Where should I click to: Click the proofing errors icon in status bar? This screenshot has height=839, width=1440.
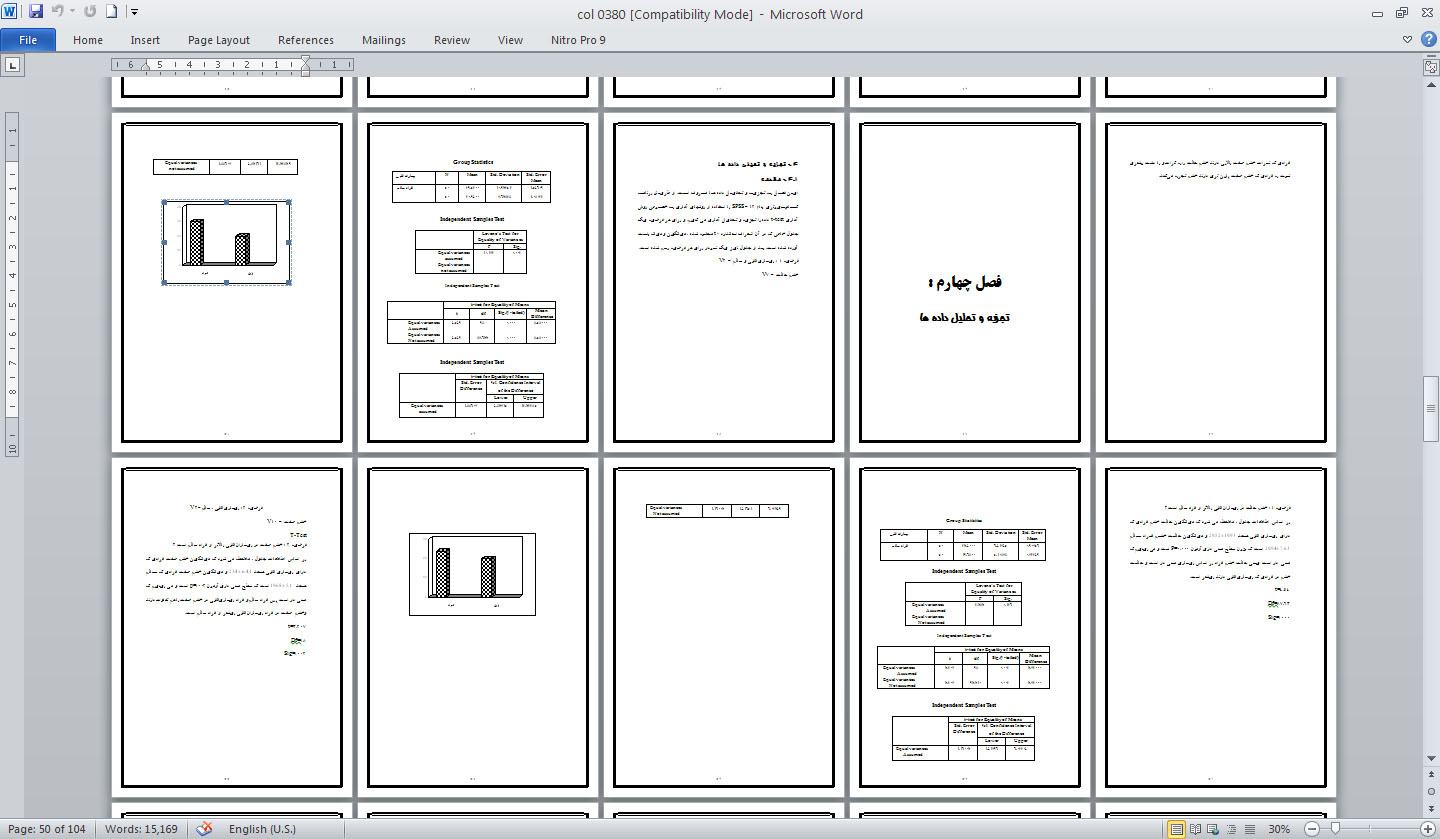pos(205,828)
